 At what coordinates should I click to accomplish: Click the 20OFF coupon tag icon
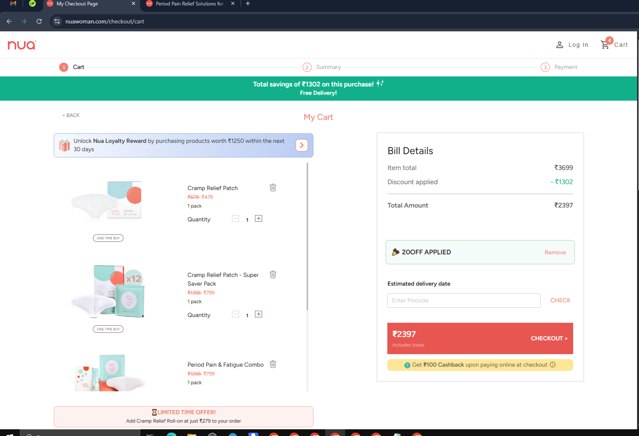[x=395, y=252]
